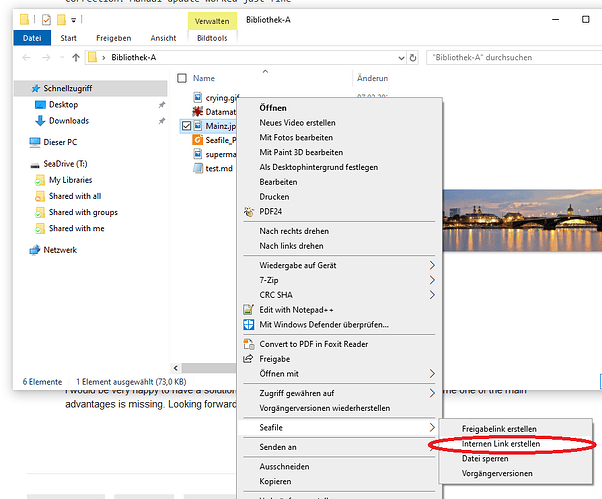The image size is (602, 499).
Task: Click the PDF24 icon in context menu
Action: pyautogui.click(x=250, y=211)
